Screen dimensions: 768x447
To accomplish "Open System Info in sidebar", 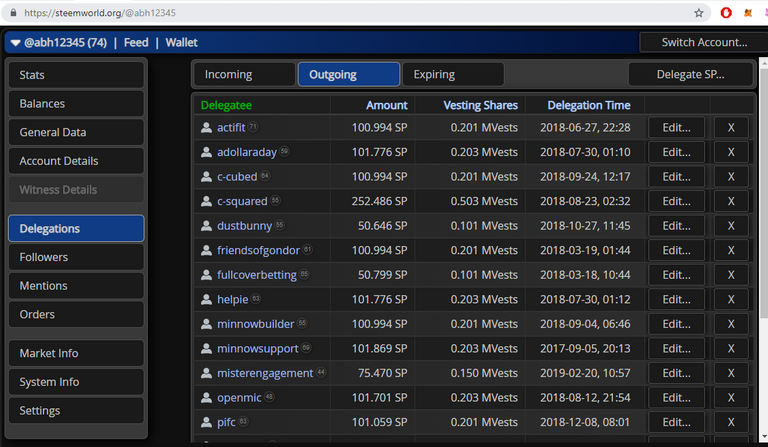I will tap(76, 382).
